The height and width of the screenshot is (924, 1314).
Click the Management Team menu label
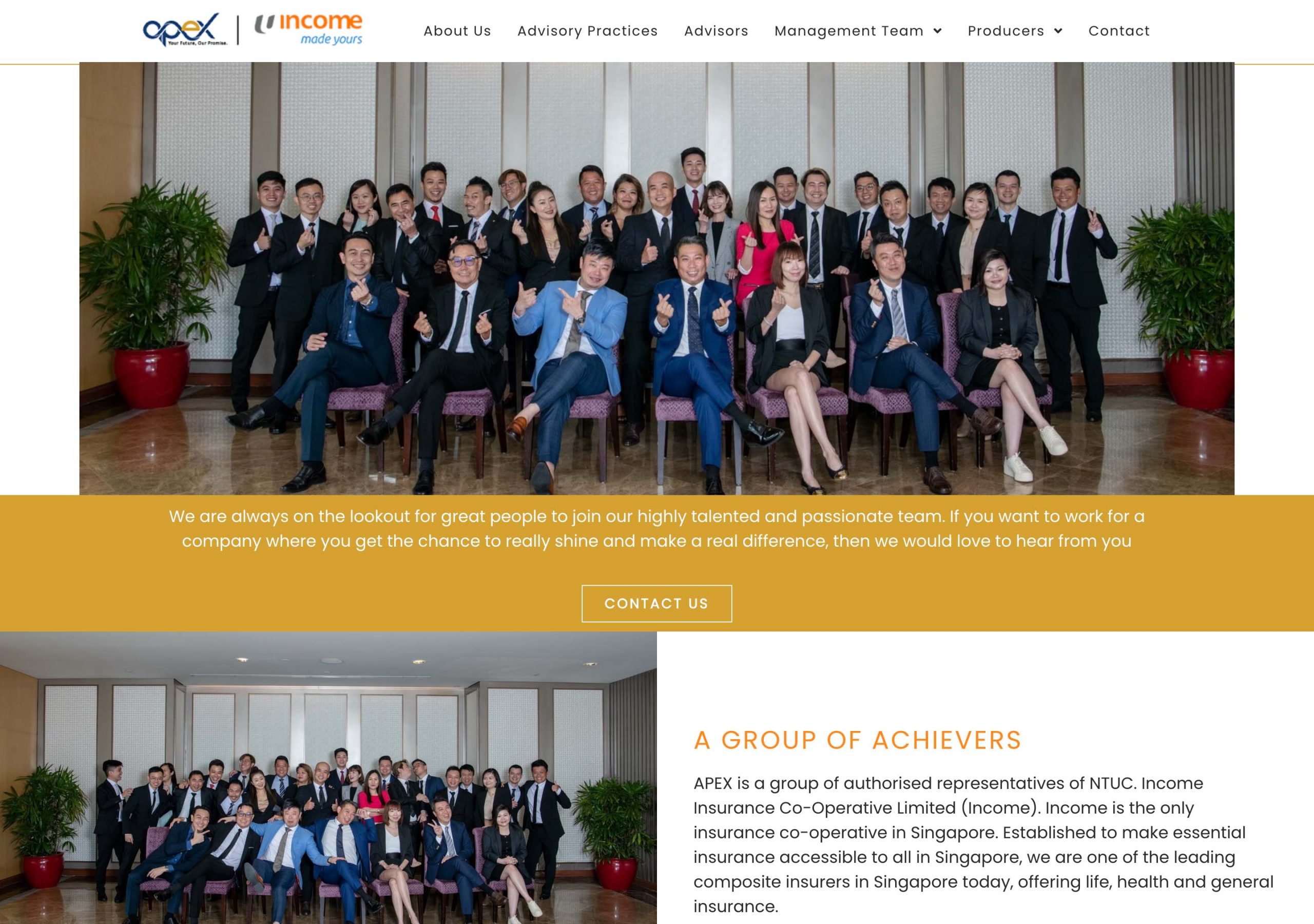coord(849,31)
